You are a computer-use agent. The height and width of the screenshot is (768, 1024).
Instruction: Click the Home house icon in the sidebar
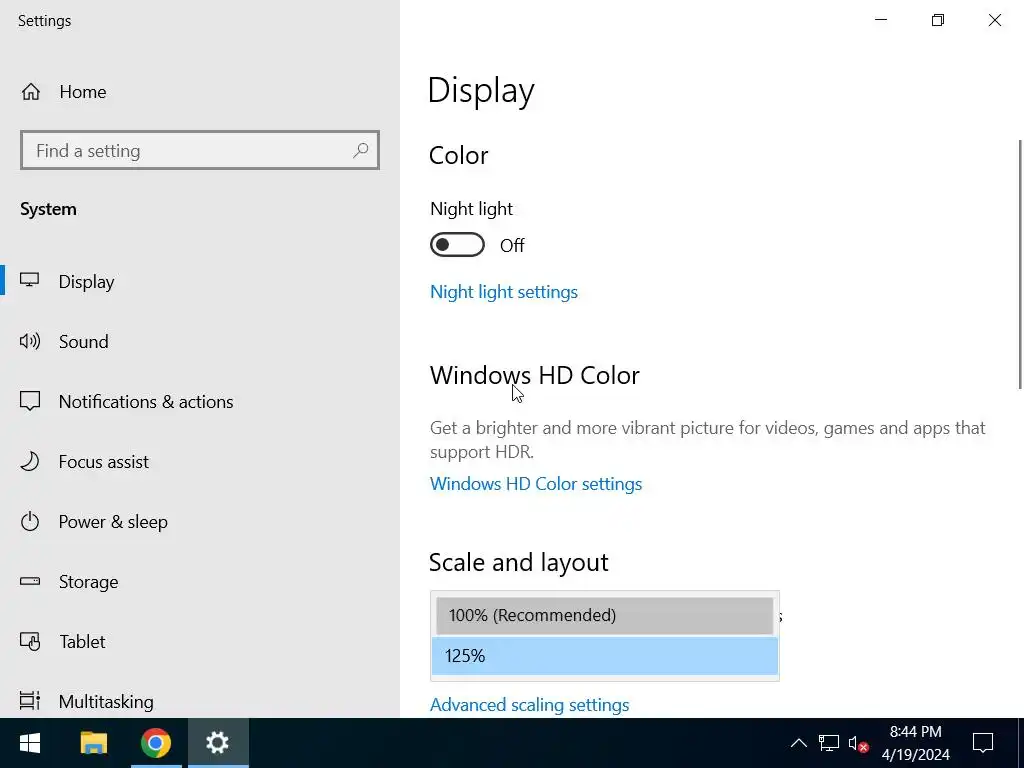tap(31, 92)
